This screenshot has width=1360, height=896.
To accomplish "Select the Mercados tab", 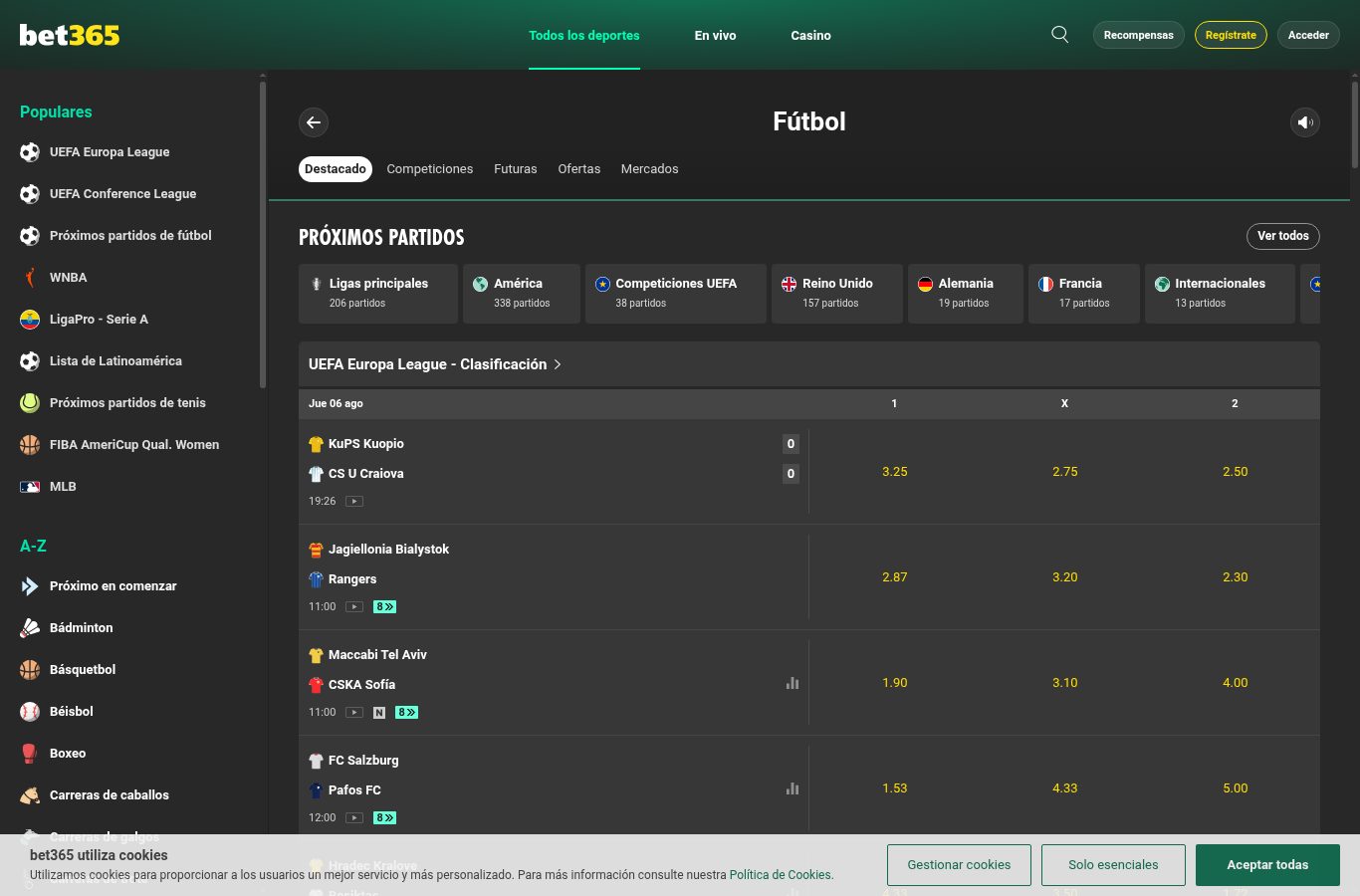I will (x=650, y=169).
